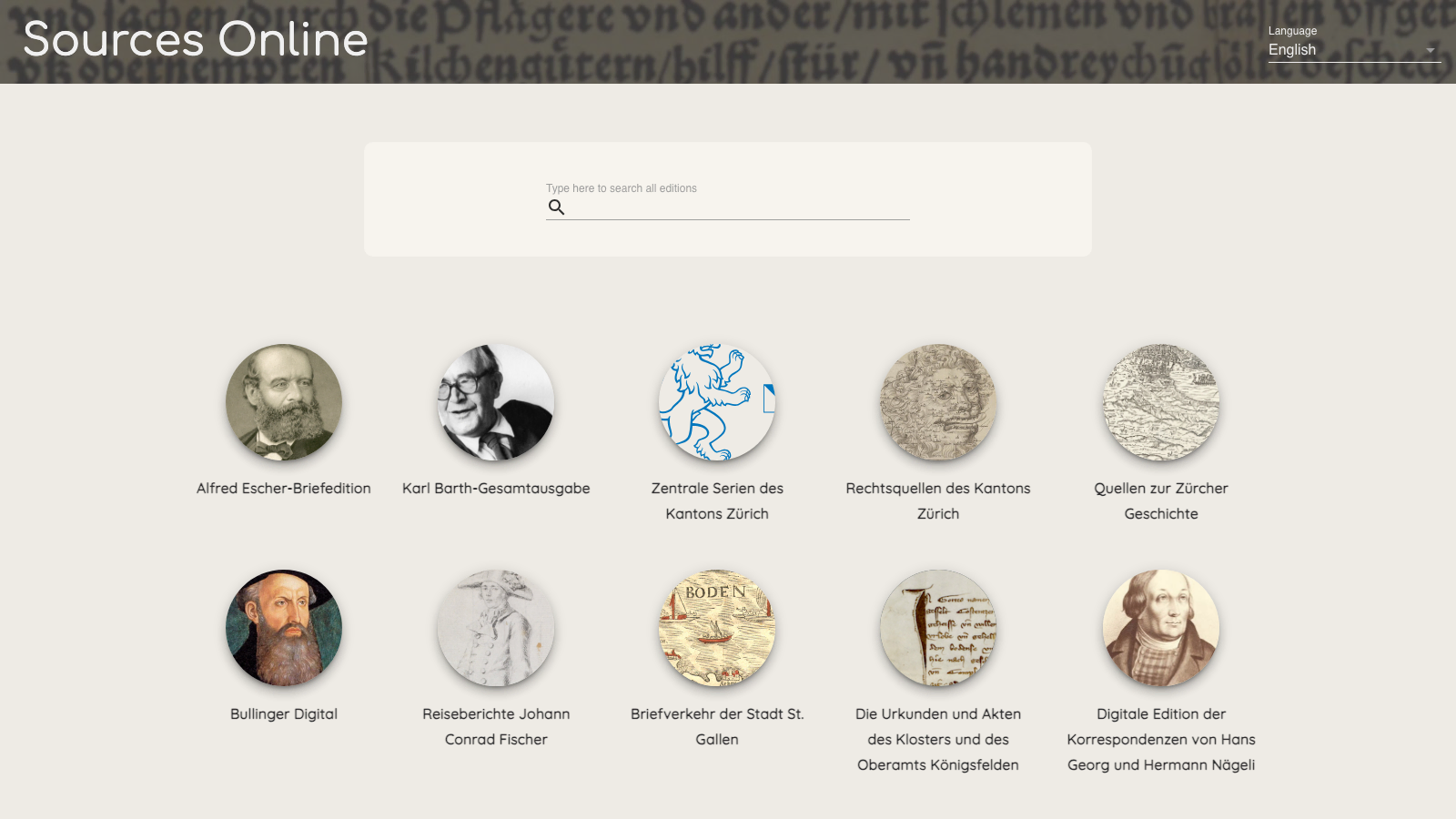The height and width of the screenshot is (819, 1456).
Task: Click the search magnifying glass icon
Action: tap(556, 207)
